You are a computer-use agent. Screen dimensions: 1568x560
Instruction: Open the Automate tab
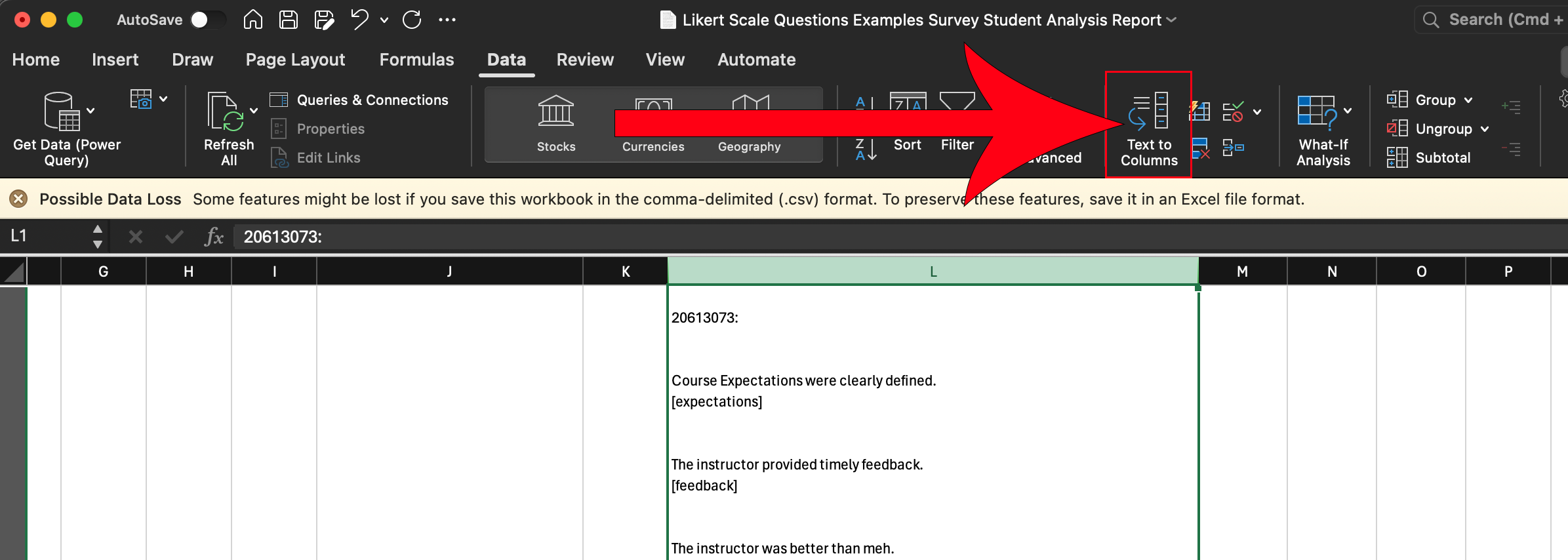[757, 60]
